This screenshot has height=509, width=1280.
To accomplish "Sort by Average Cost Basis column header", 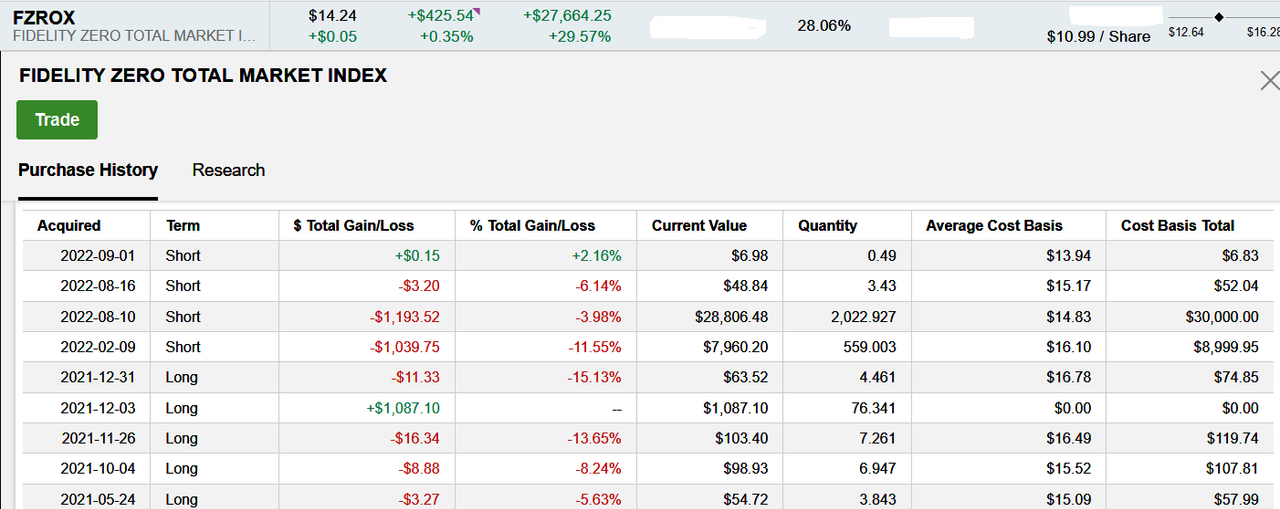I will 994,226.
